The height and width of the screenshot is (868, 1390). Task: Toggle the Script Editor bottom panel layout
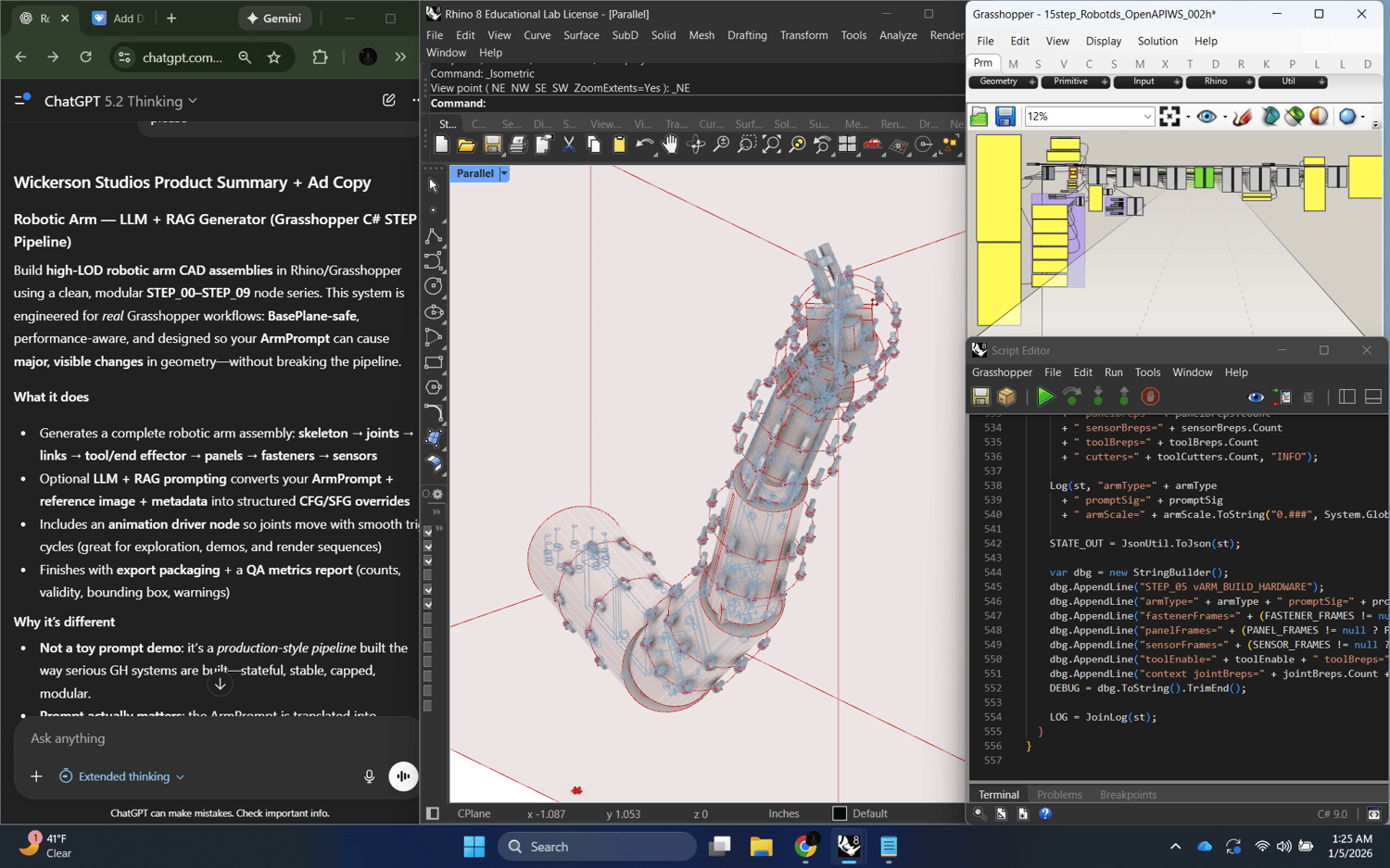tap(1373, 396)
